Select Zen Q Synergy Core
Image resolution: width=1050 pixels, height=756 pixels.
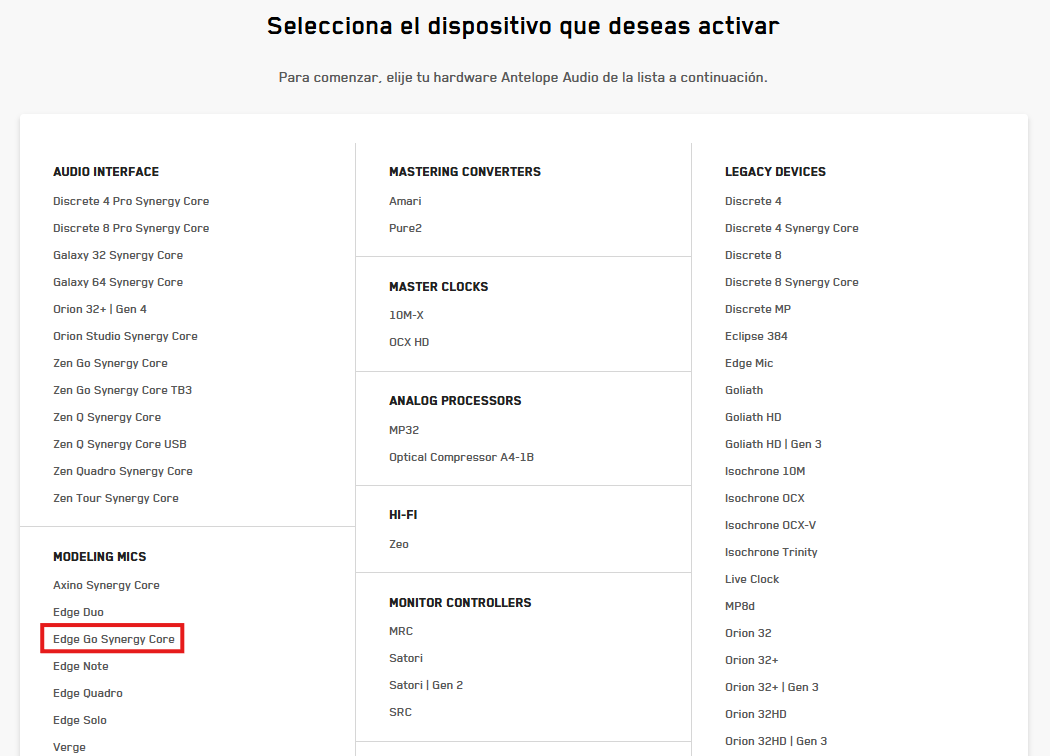pos(107,417)
